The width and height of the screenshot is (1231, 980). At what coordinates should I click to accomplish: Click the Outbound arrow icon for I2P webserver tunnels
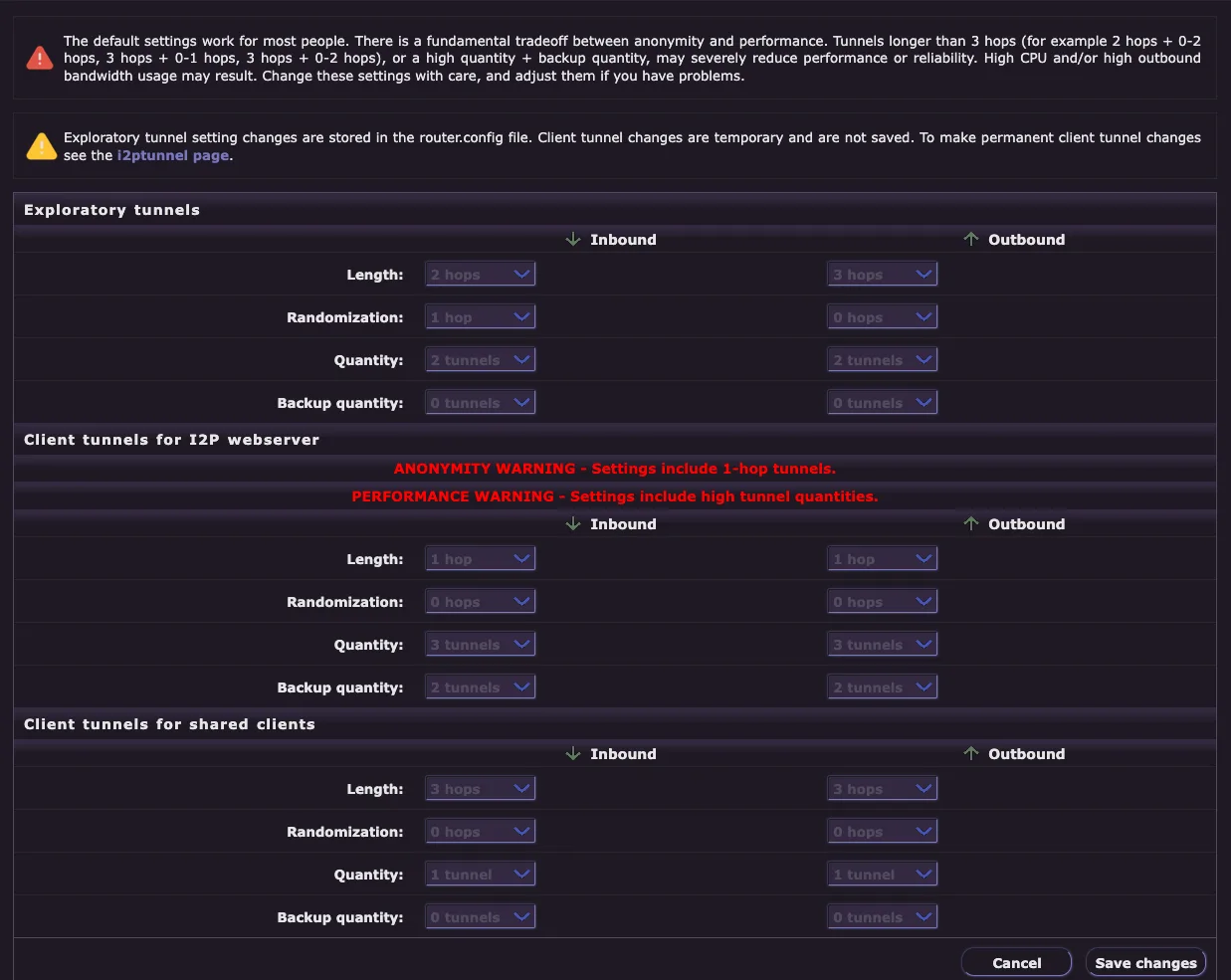[970, 523]
